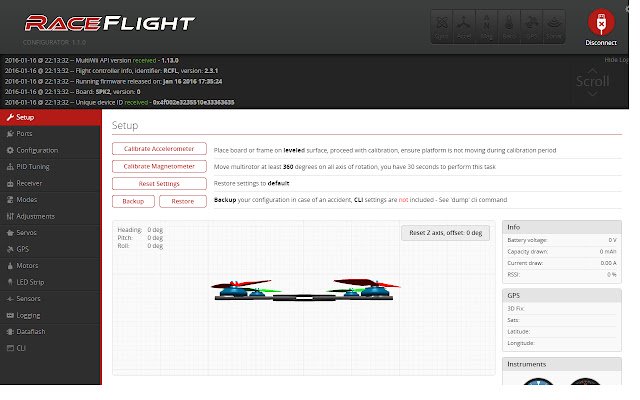Click the Board: SPK2 log line
The height and width of the screenshot is (400, 640).
[72, 92]
